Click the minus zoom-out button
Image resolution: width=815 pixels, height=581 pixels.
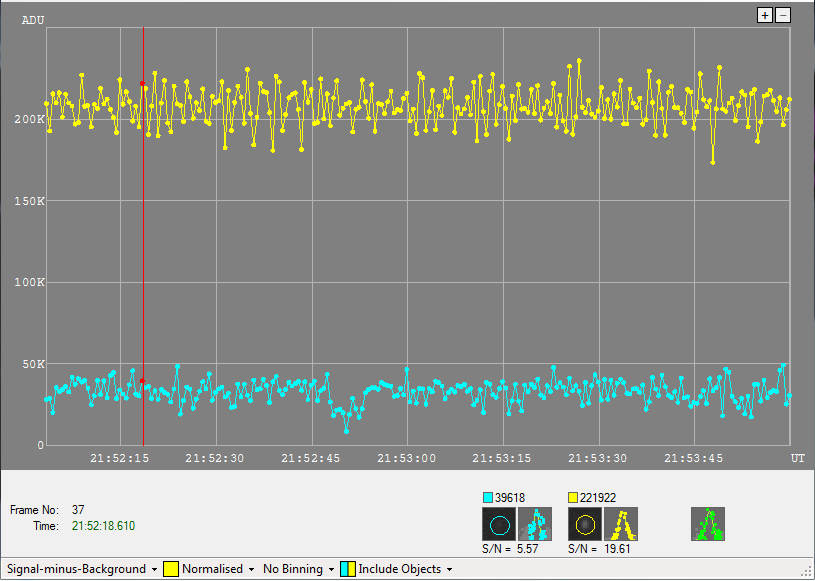(x=783, y=15)
